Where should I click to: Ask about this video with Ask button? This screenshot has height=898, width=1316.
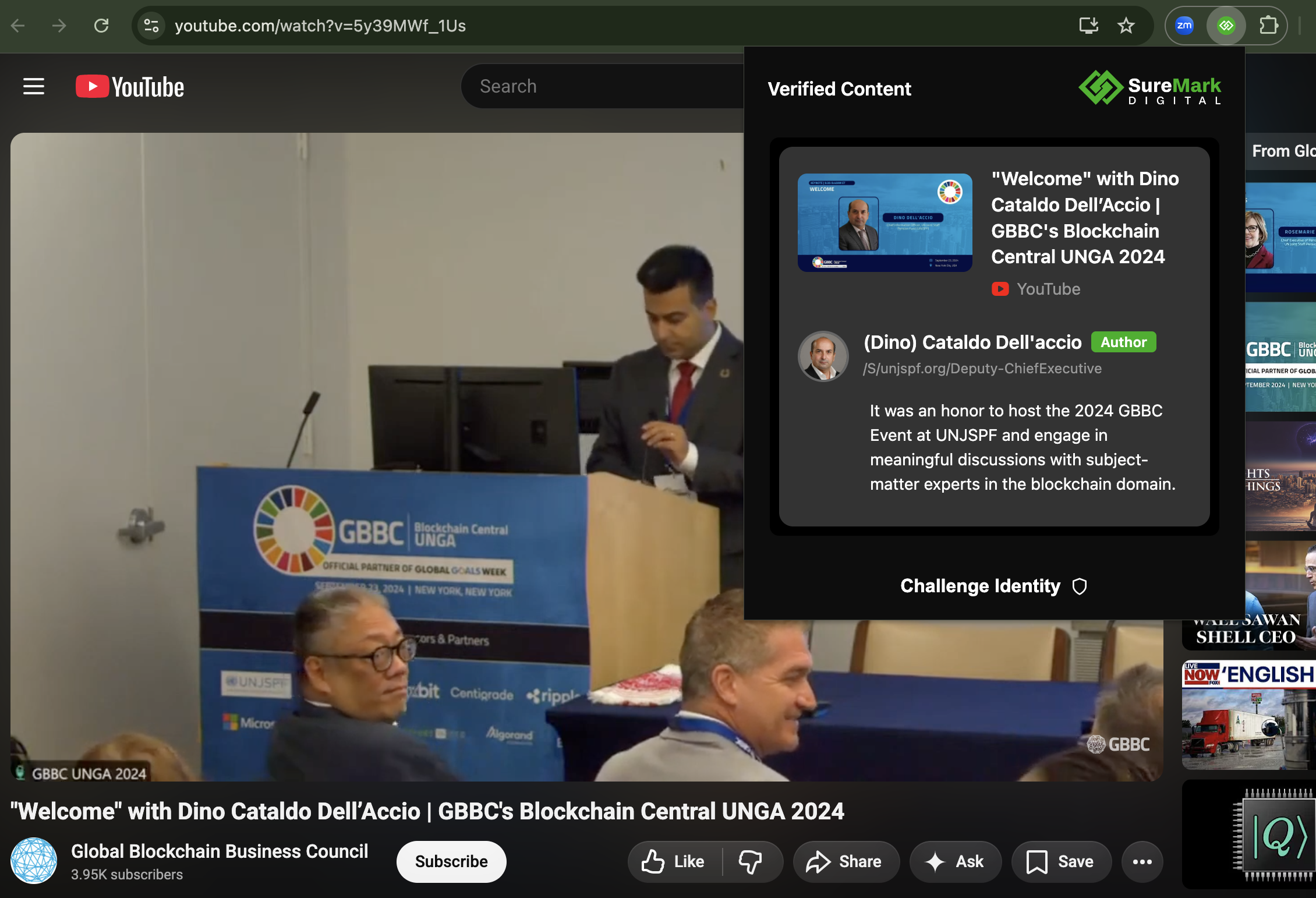coord(955,861)
